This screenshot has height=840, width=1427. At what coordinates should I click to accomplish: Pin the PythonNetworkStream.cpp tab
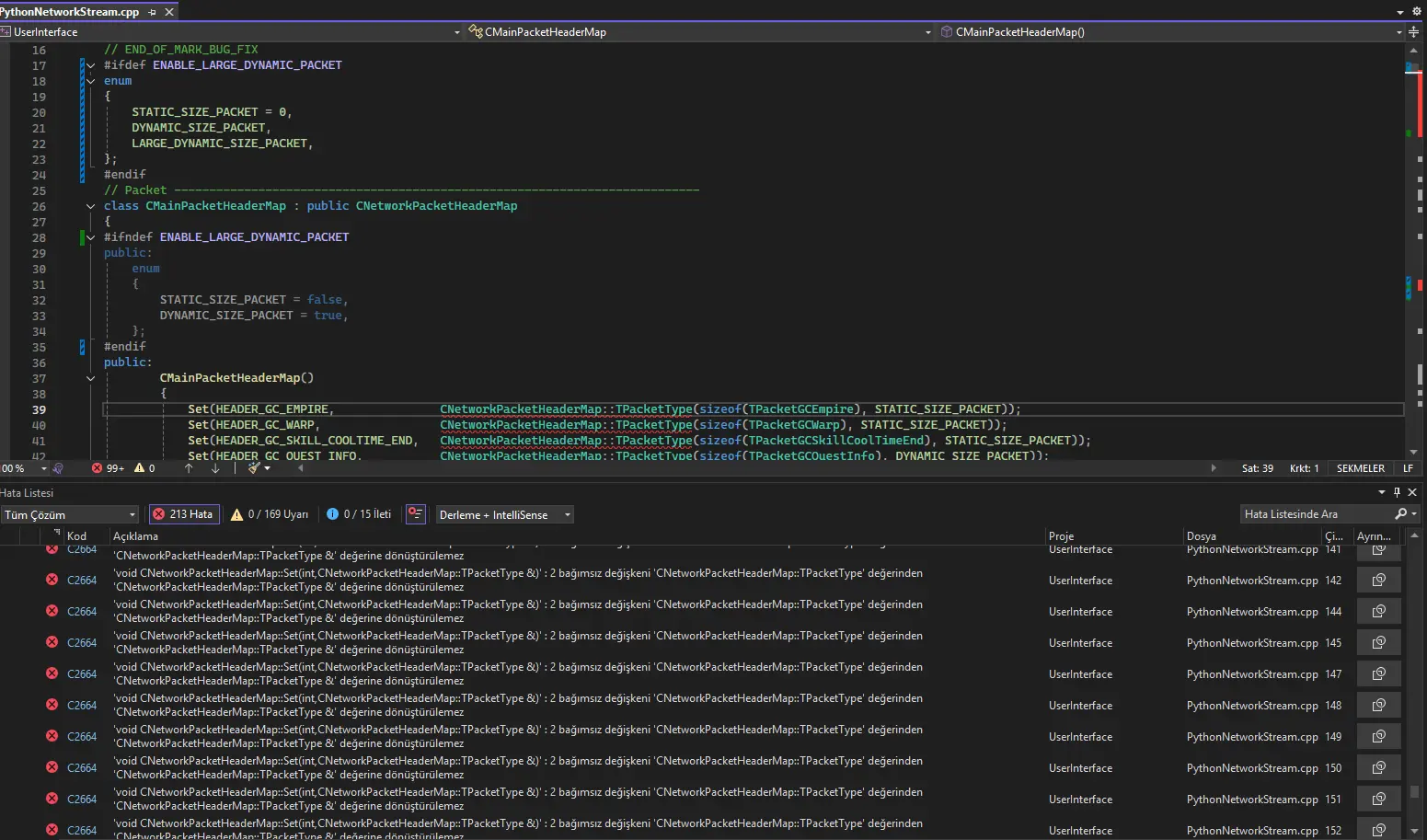click(x=152, y=12)
